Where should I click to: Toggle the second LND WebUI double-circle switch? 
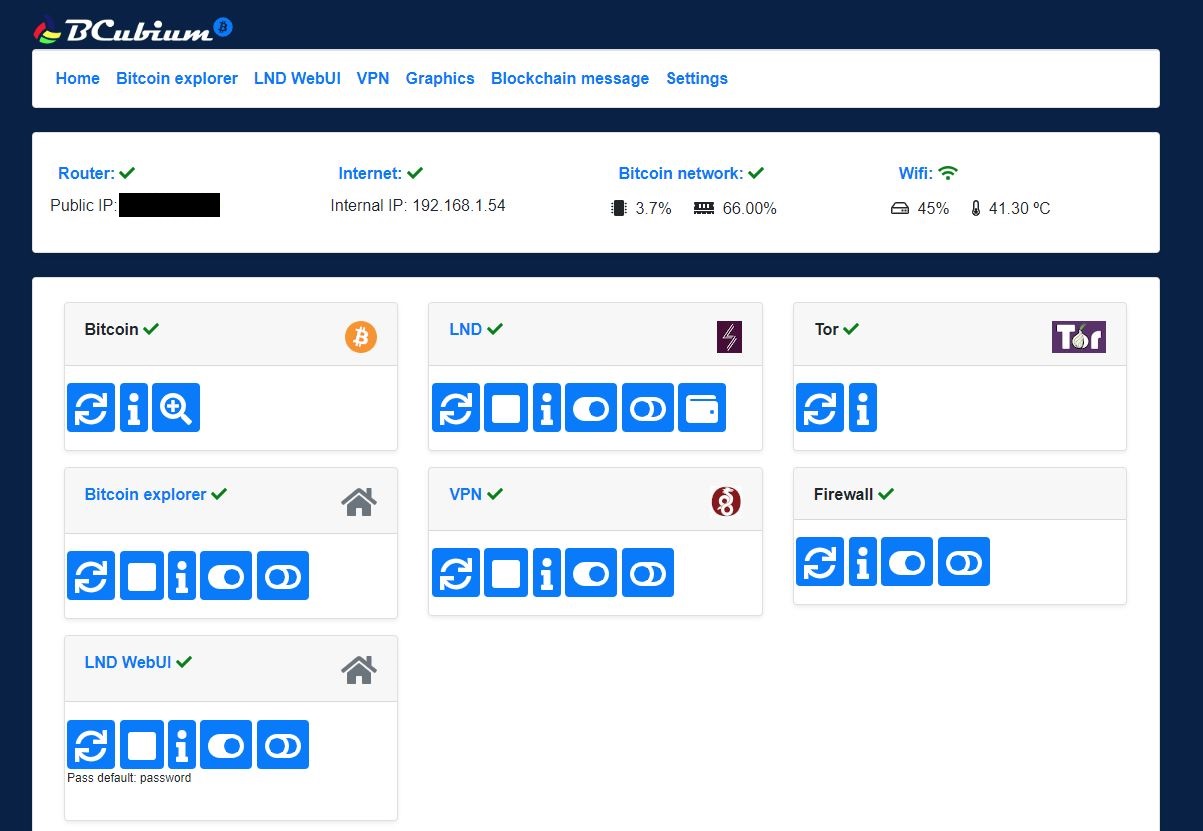tap(282, 744)
